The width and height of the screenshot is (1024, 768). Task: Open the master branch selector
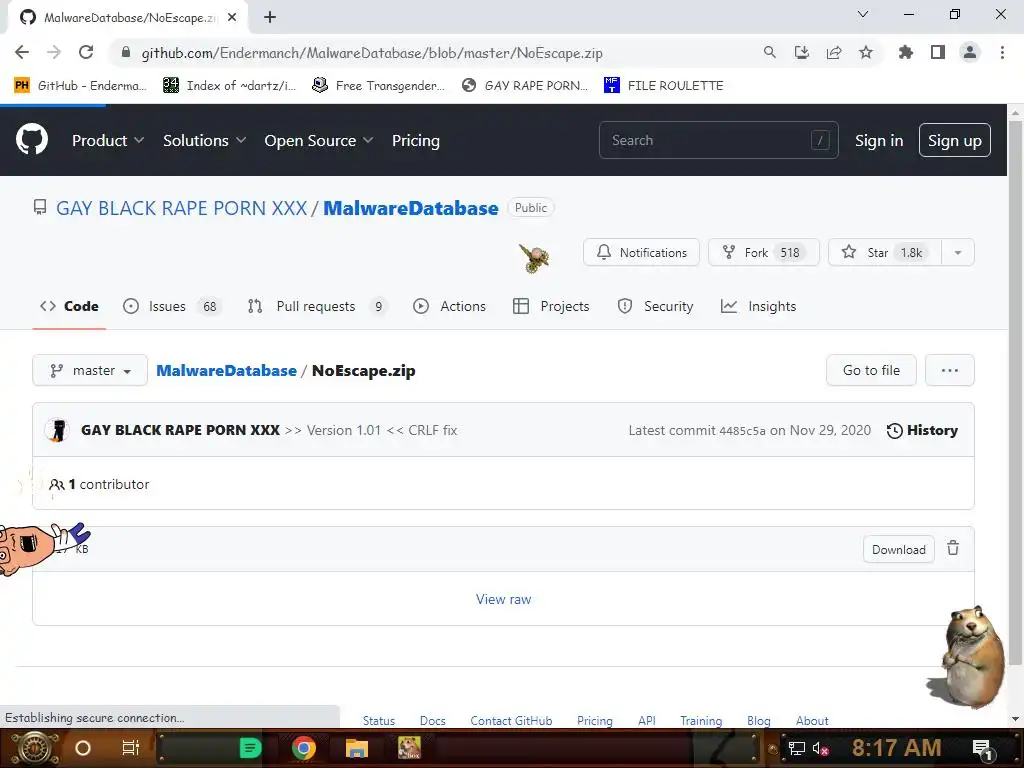(90, 370)
